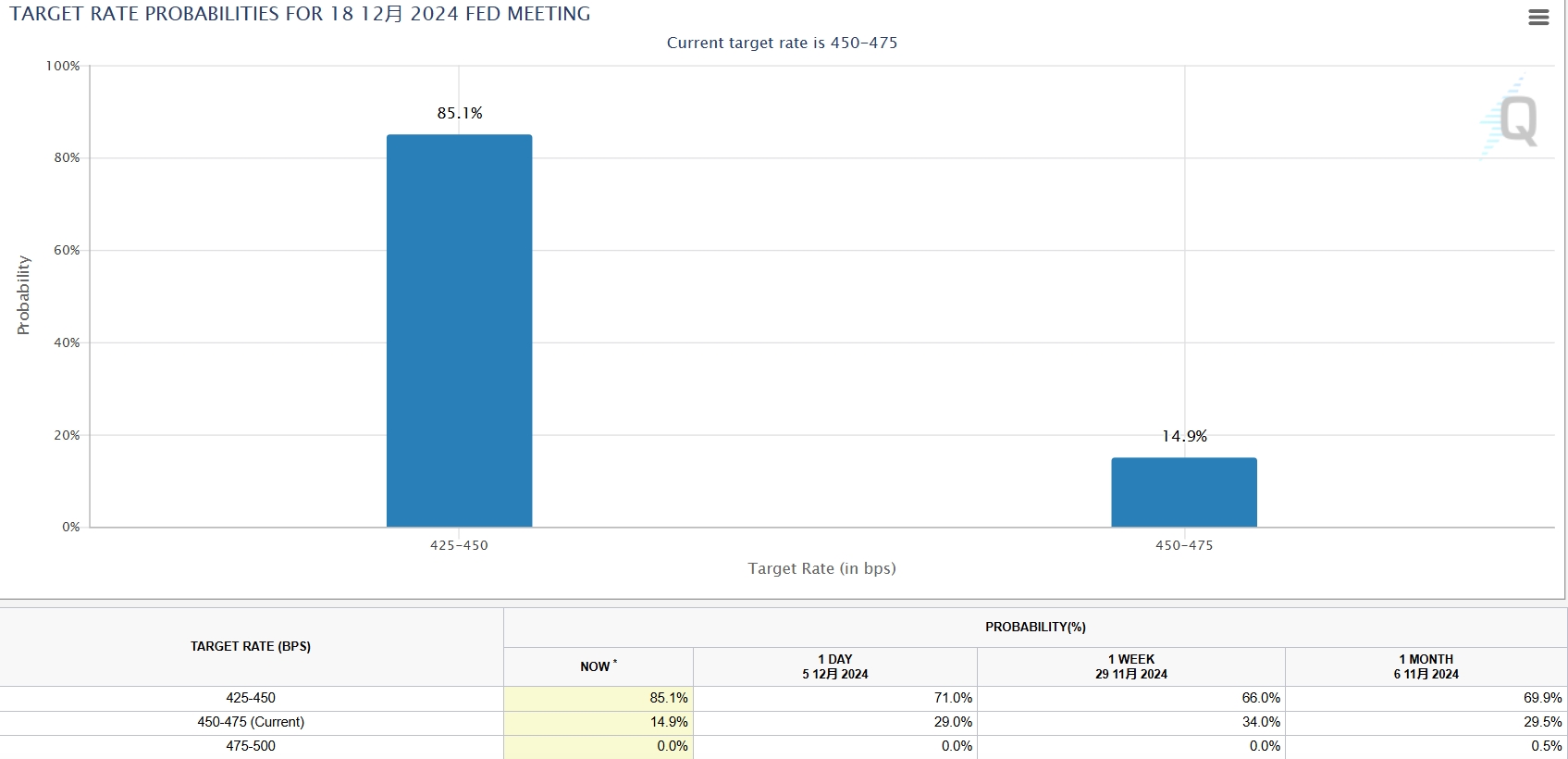The image size is (1568, 759).
Task: Select the 1 DAY 5 12月 2024 header
Action: 835,666
